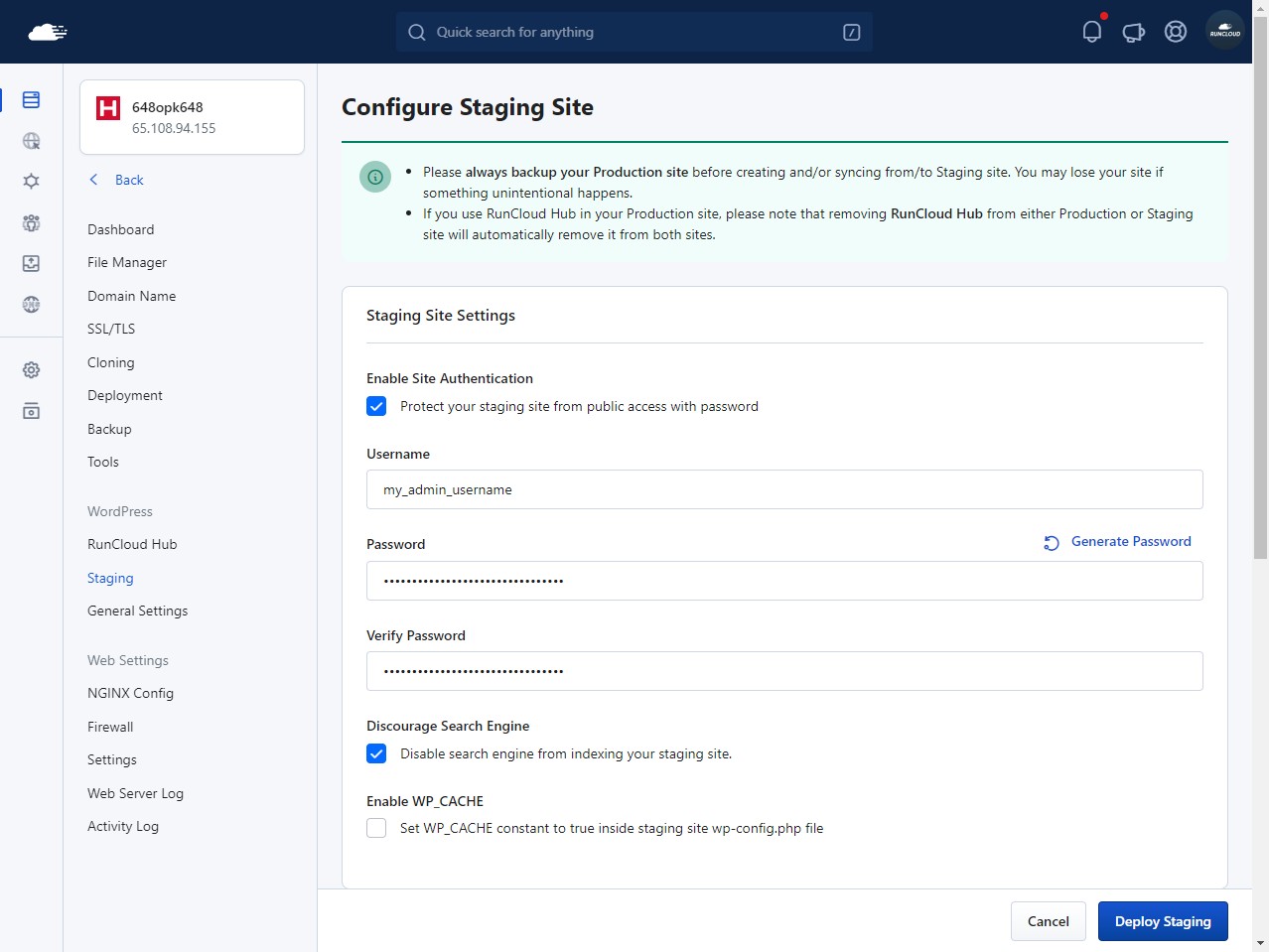Viewport: 1269px width, 952px height.
Task: Open Settings under Web Settings
Action: pos(112,759)
